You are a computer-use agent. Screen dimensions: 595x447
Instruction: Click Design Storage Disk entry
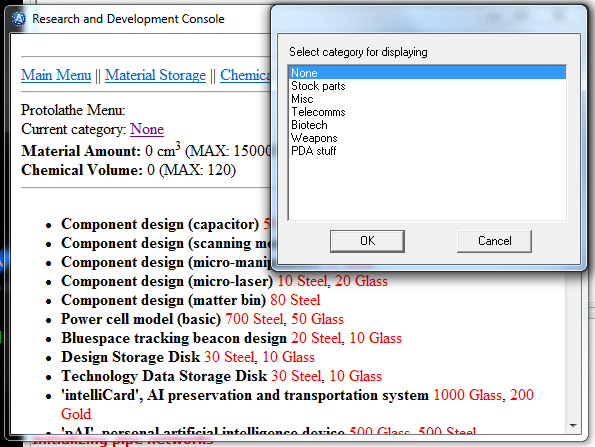click(131, 357)
